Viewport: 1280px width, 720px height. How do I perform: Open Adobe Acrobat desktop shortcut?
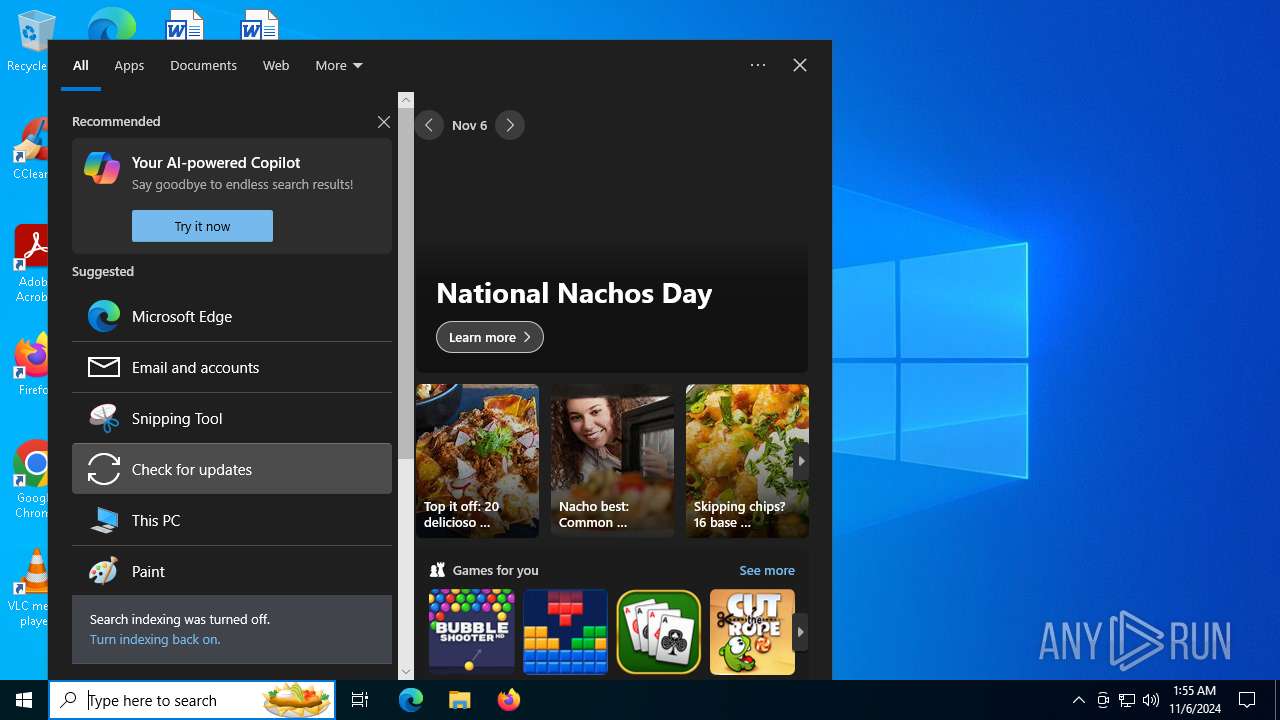pyautogui.click(x=30, y=263)
